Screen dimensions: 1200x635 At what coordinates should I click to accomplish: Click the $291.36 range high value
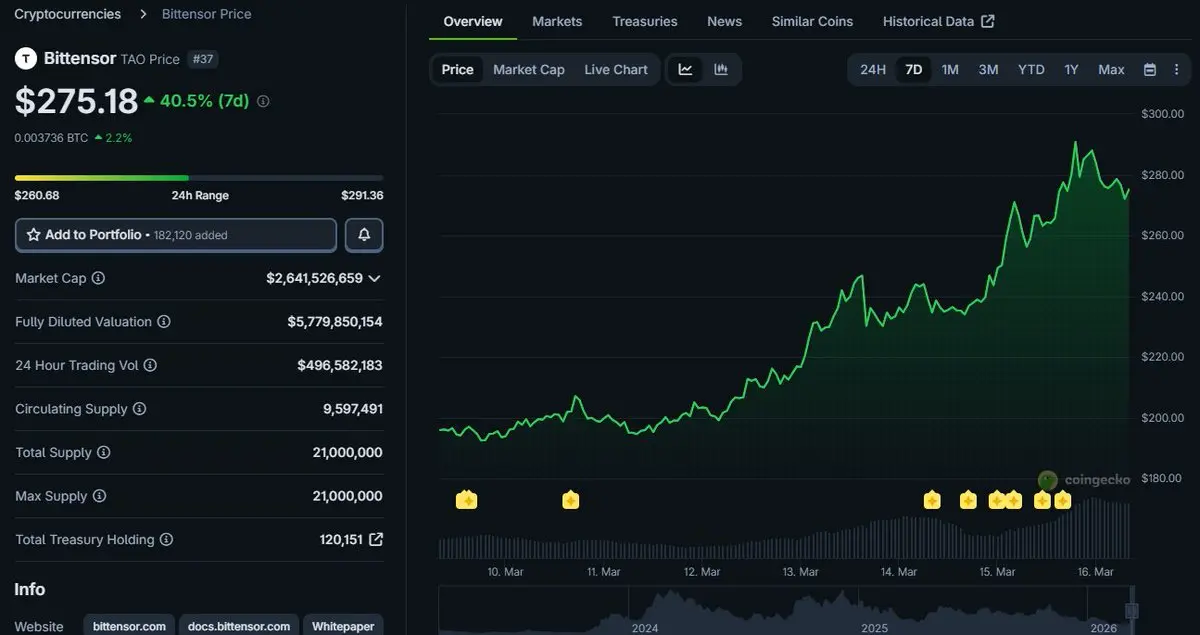tap(362, 195)
